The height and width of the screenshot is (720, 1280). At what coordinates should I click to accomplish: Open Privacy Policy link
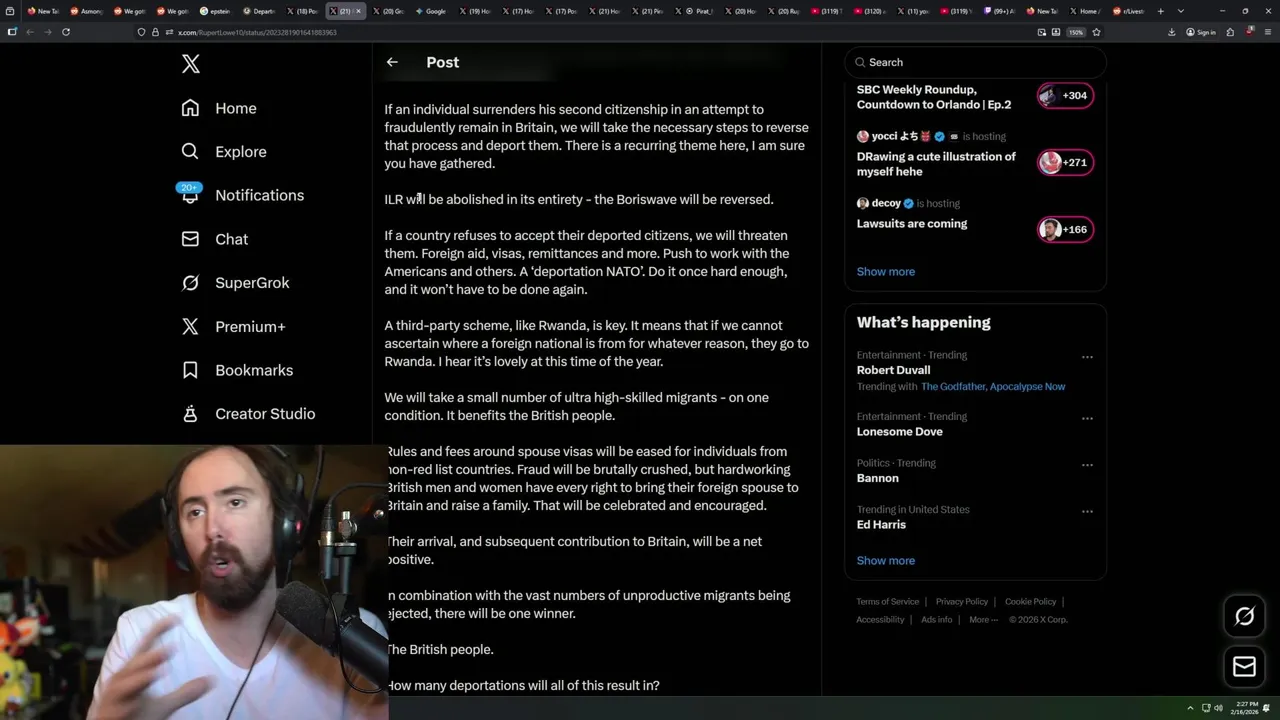click(961, 601)
